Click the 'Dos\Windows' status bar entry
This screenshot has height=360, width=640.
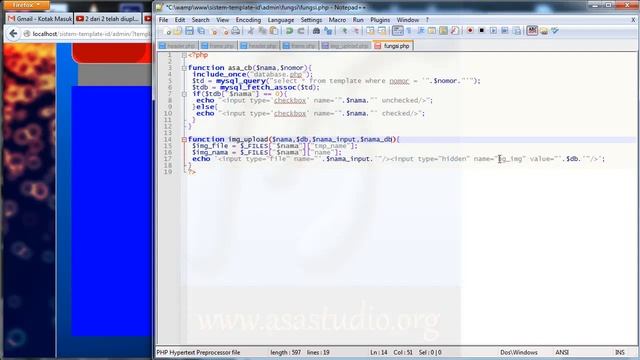[x=519, y=352]
